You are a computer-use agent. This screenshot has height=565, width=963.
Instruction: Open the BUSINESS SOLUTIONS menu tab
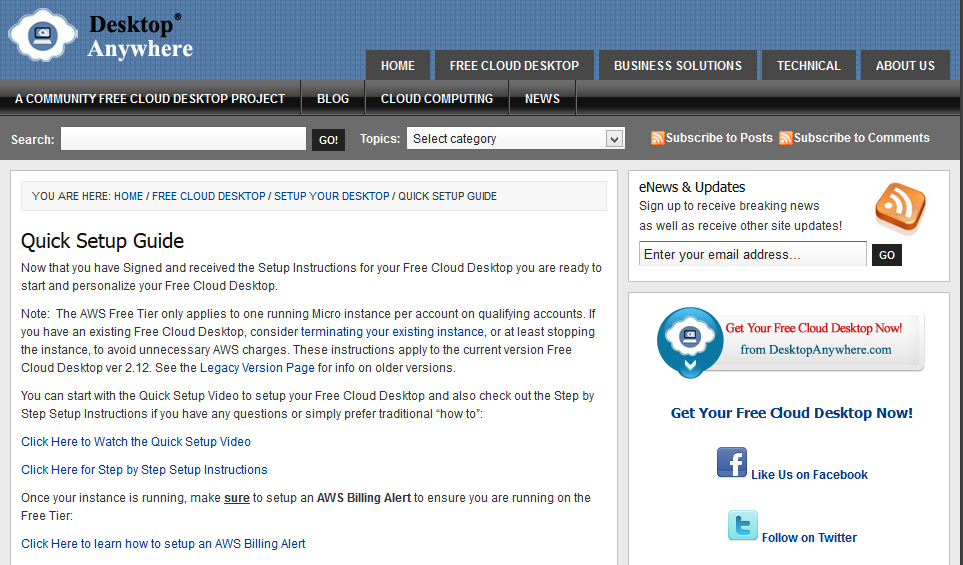677,66
